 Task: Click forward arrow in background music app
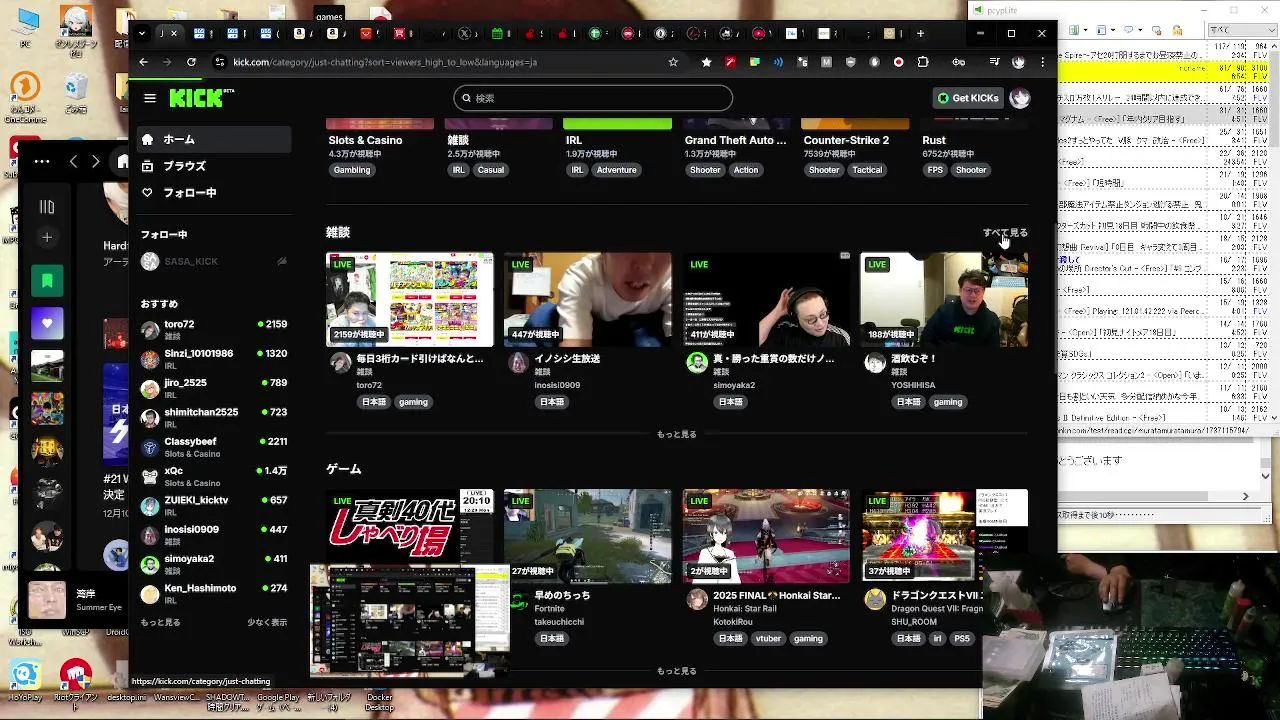(95, 161)
